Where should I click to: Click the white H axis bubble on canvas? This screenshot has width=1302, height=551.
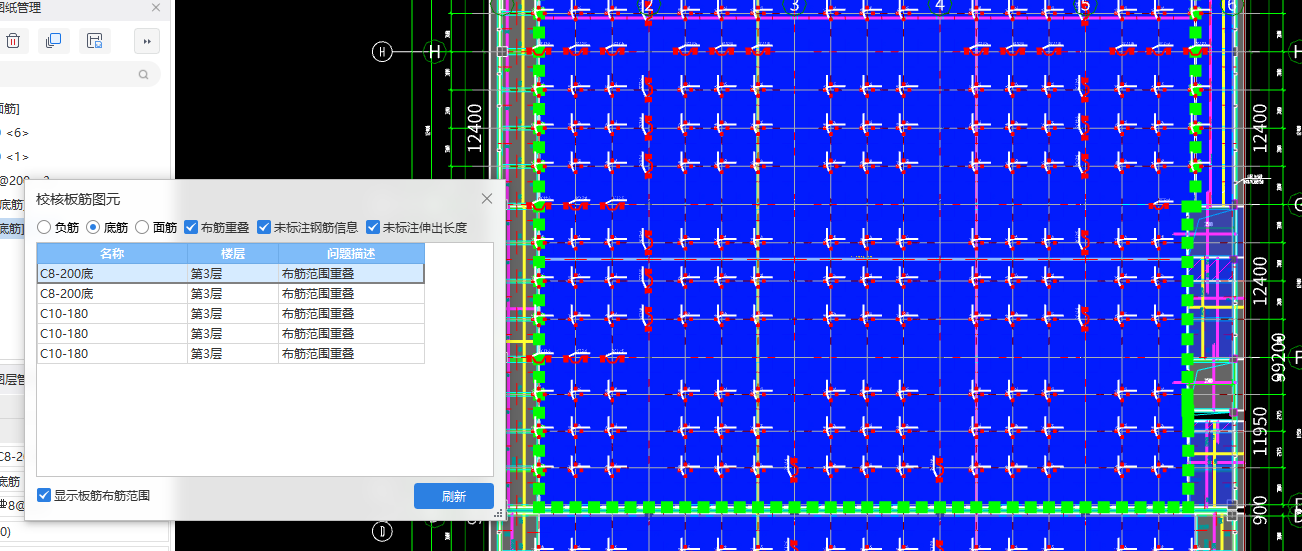pos(381,52)
